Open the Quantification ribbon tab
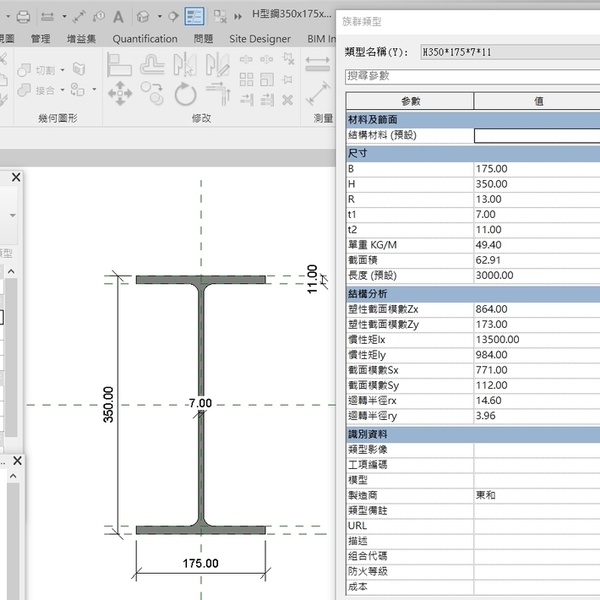The width and height of the screenshot is (600, 600). click(x=145, y=39)
